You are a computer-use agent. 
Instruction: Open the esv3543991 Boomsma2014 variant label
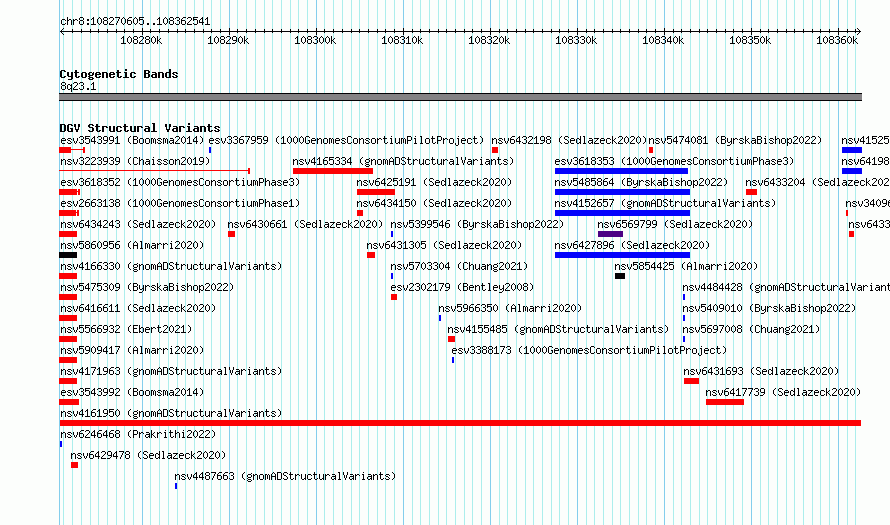tap(132, 140)
